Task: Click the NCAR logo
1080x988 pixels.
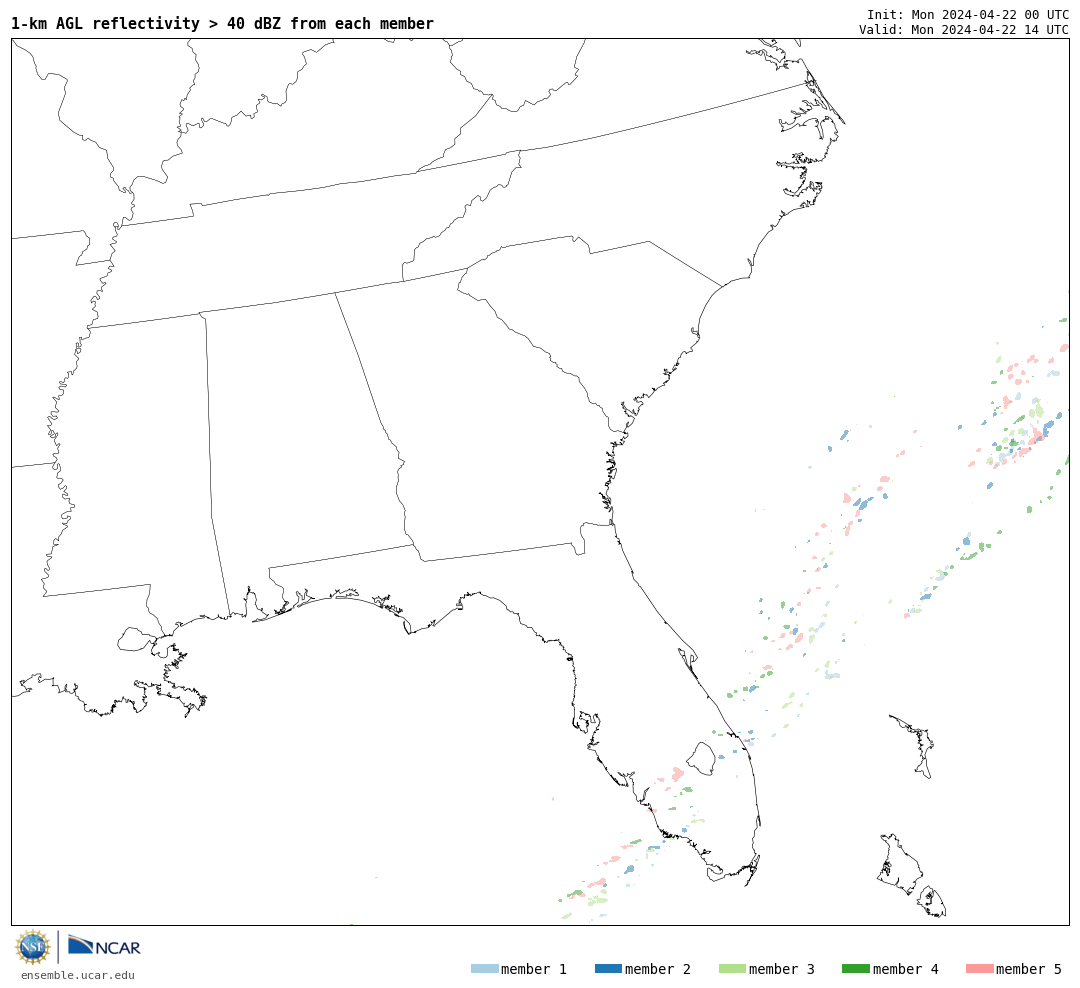Action: pyautogui.click(x=104, y=945)
